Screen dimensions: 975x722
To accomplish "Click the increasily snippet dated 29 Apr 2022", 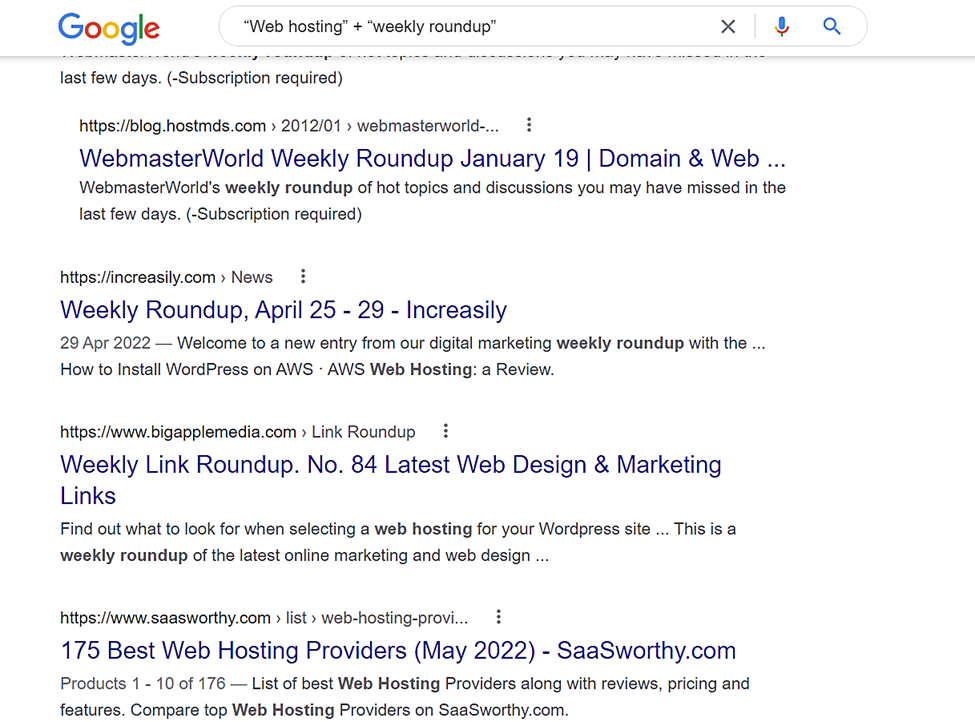I will pyautogui.click(x=413, y=356).
